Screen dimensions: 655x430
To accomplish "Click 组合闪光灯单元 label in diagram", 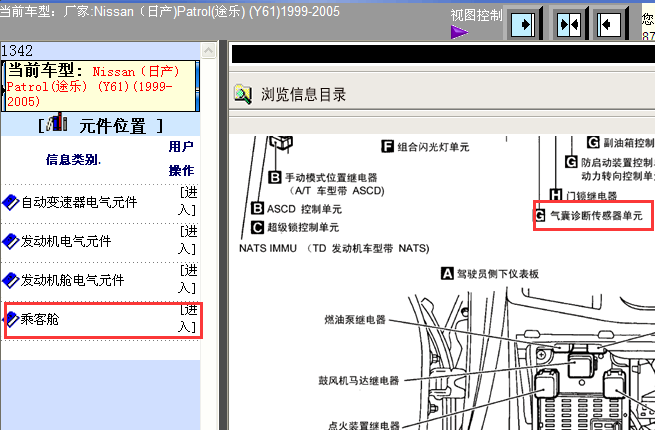I will 433,147.
